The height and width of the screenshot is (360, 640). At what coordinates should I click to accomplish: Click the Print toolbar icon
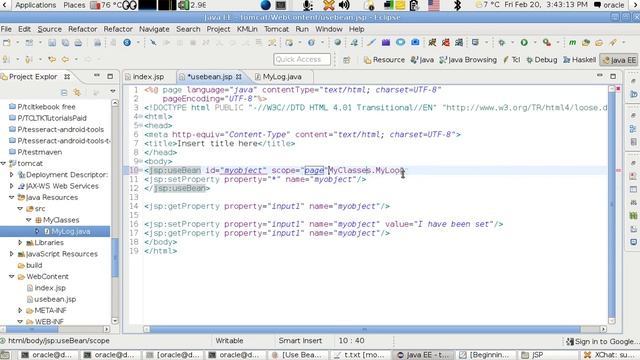coord(78,42)
